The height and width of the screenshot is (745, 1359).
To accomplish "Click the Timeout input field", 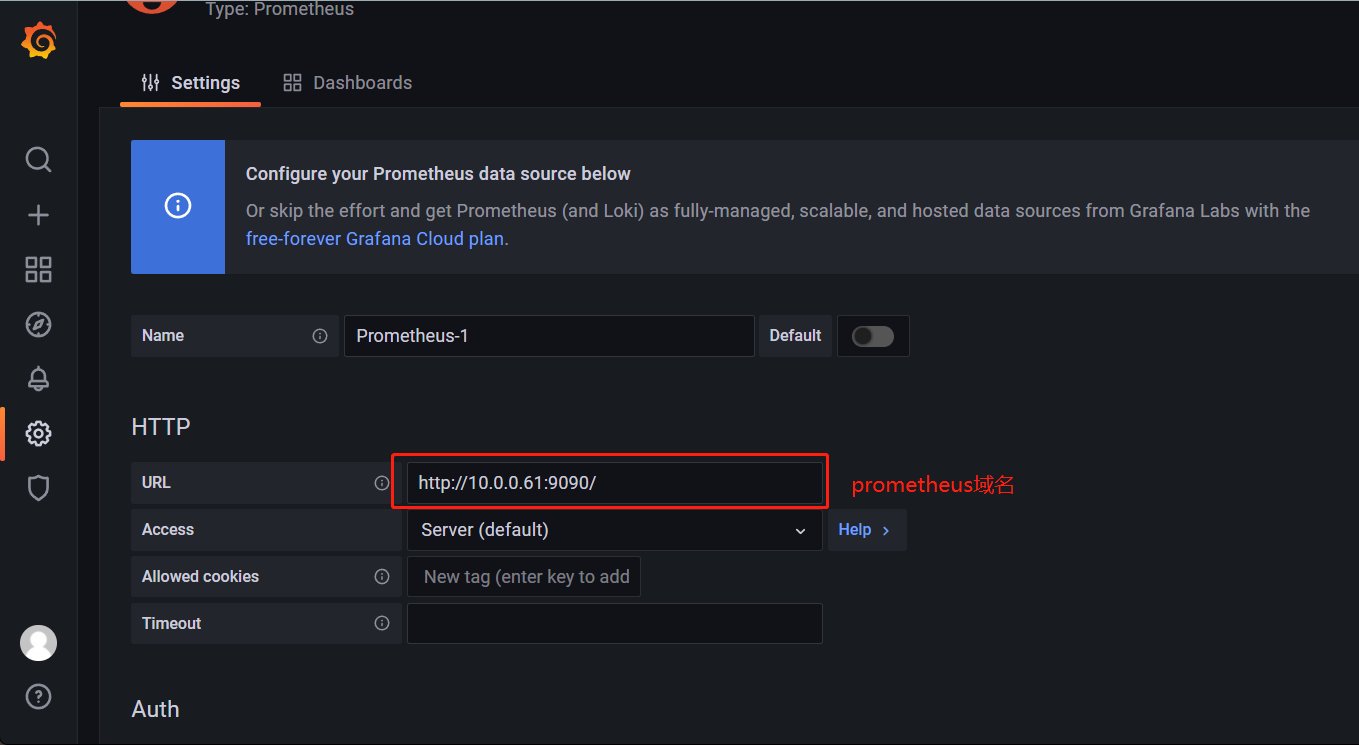I will (615, 624).
